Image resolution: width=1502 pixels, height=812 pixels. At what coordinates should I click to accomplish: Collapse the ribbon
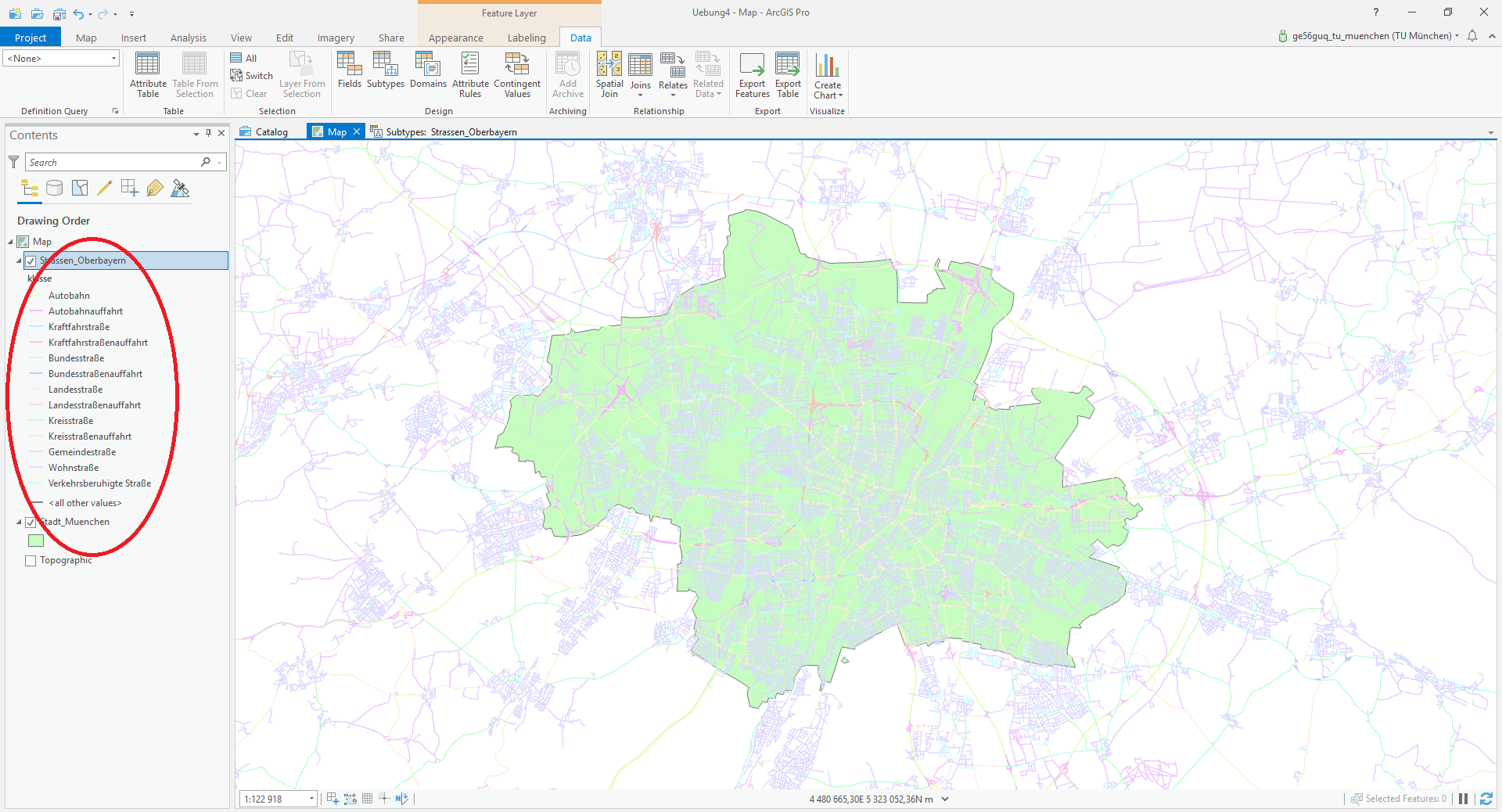coord(1492,36)
